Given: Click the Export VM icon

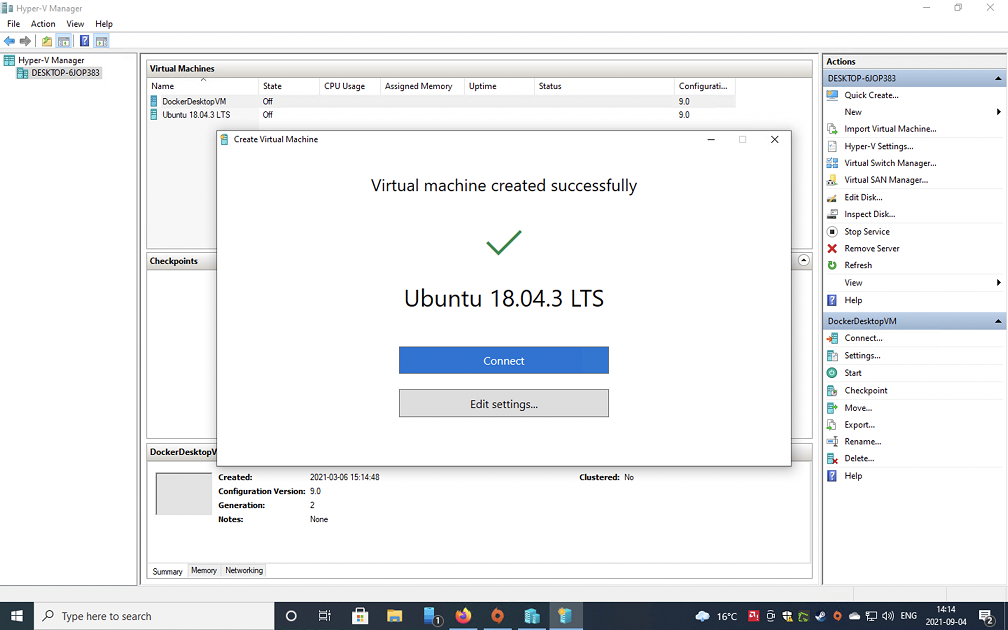Looking at the screenshot, I should click(x=832, y=425).
